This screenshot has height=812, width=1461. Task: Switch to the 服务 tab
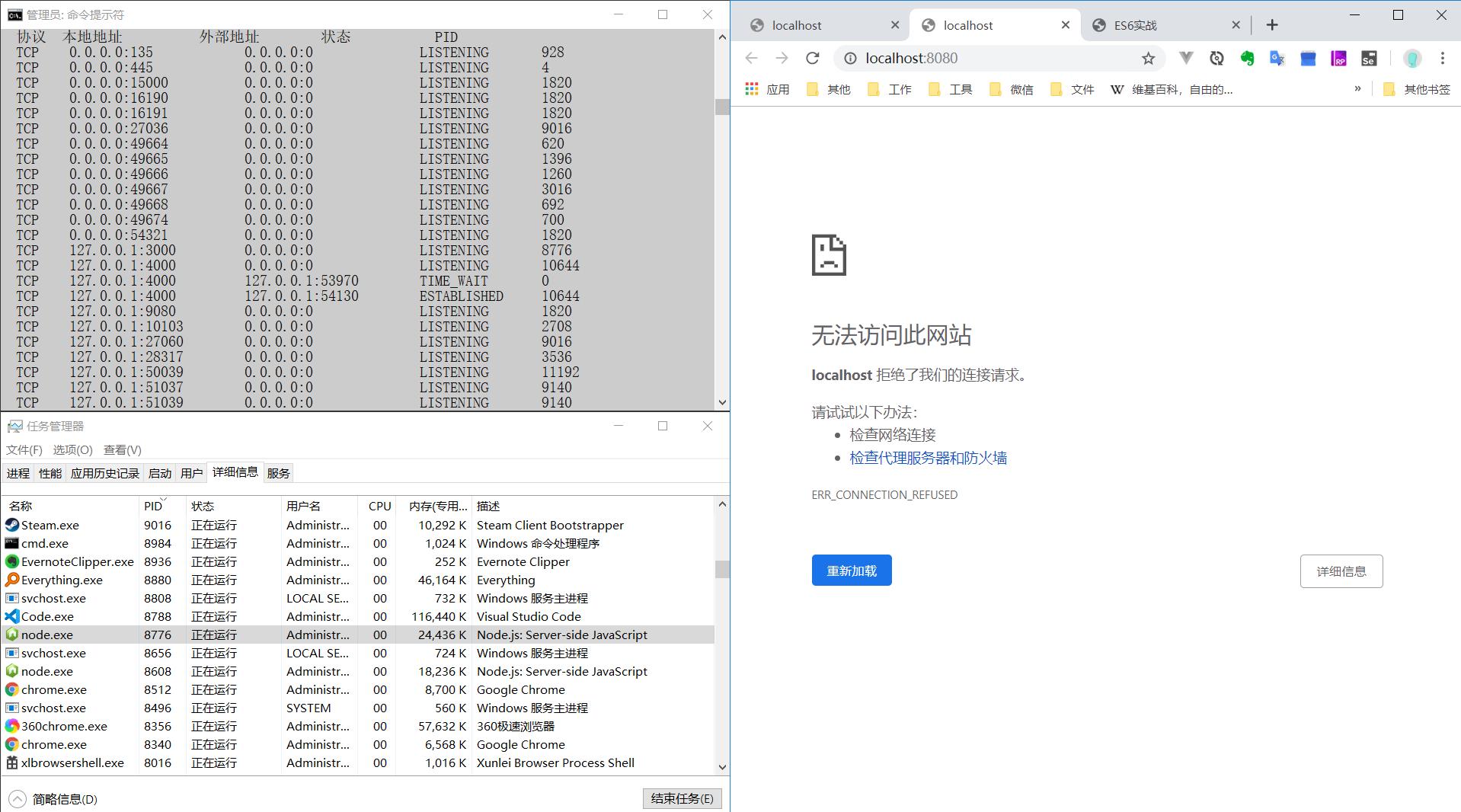click(279, 473)
